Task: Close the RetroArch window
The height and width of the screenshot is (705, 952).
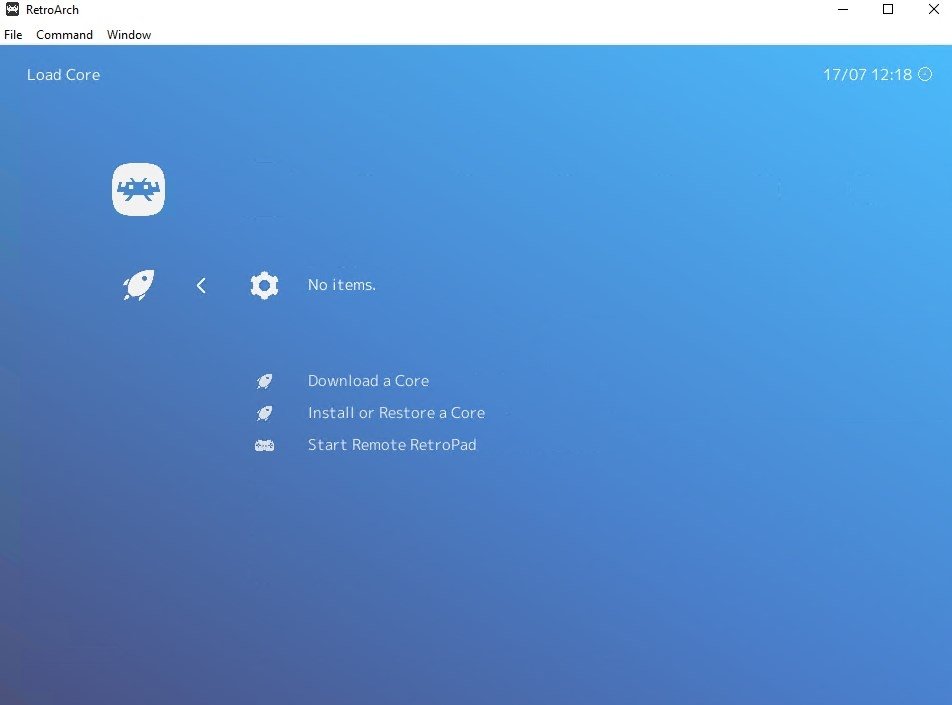Action: tap(934, 9)
